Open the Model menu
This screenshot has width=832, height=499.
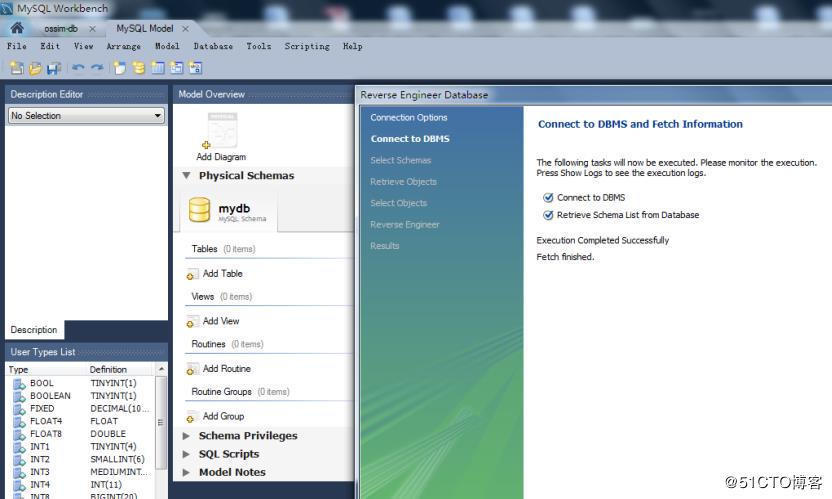[x=167, y=46]
